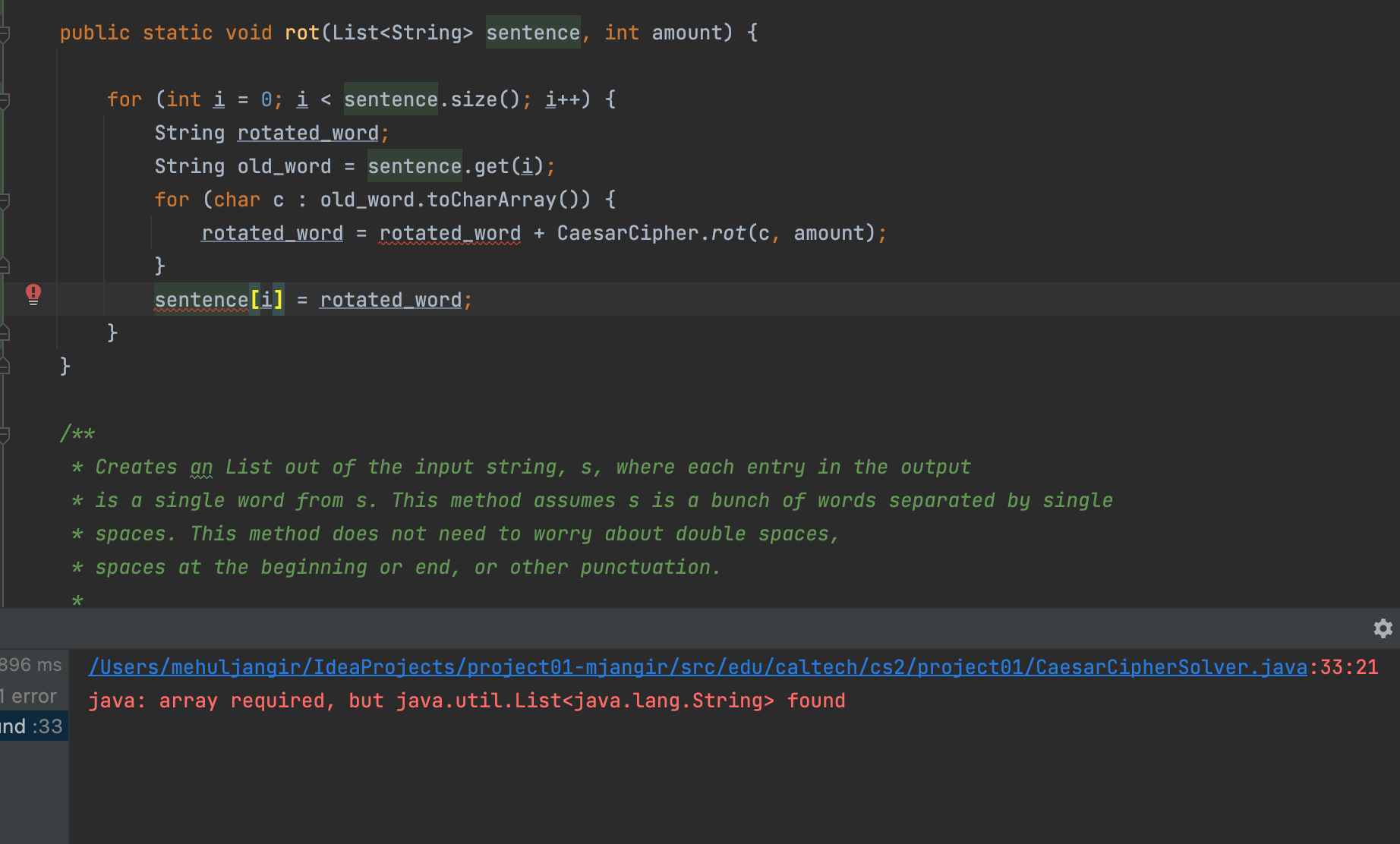This screenshot has height=844, width=1400.
Task: Click the array required error message text
Action: click(x=466, y=701)
